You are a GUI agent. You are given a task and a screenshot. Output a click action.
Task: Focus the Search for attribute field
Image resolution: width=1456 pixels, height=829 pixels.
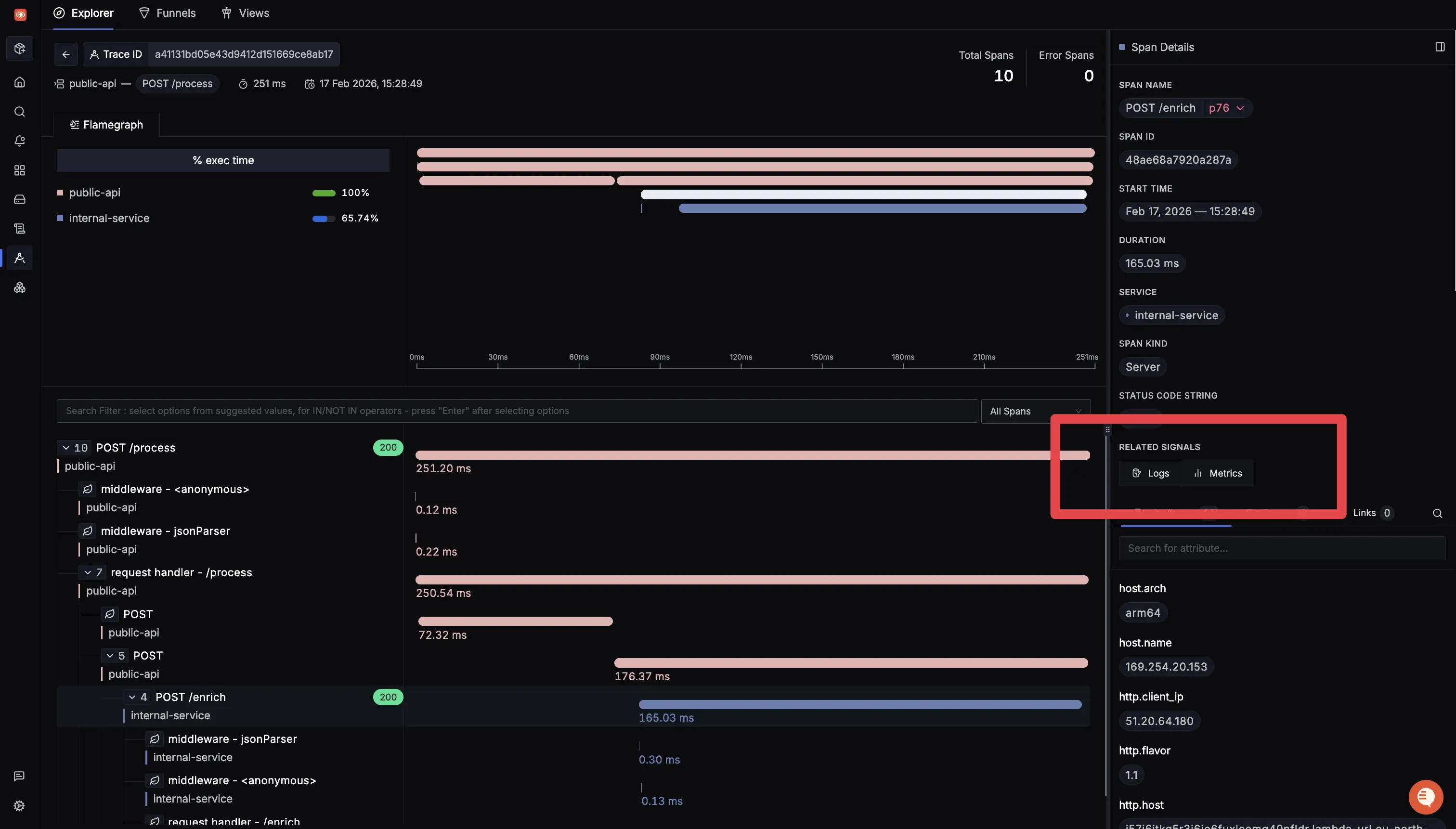point(1281,548)
